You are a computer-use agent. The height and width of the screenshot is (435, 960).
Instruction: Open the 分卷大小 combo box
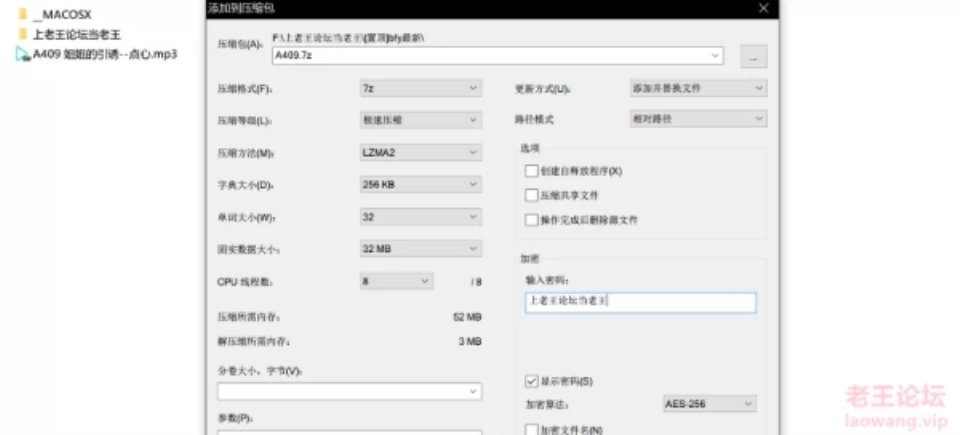pos(350,392)
